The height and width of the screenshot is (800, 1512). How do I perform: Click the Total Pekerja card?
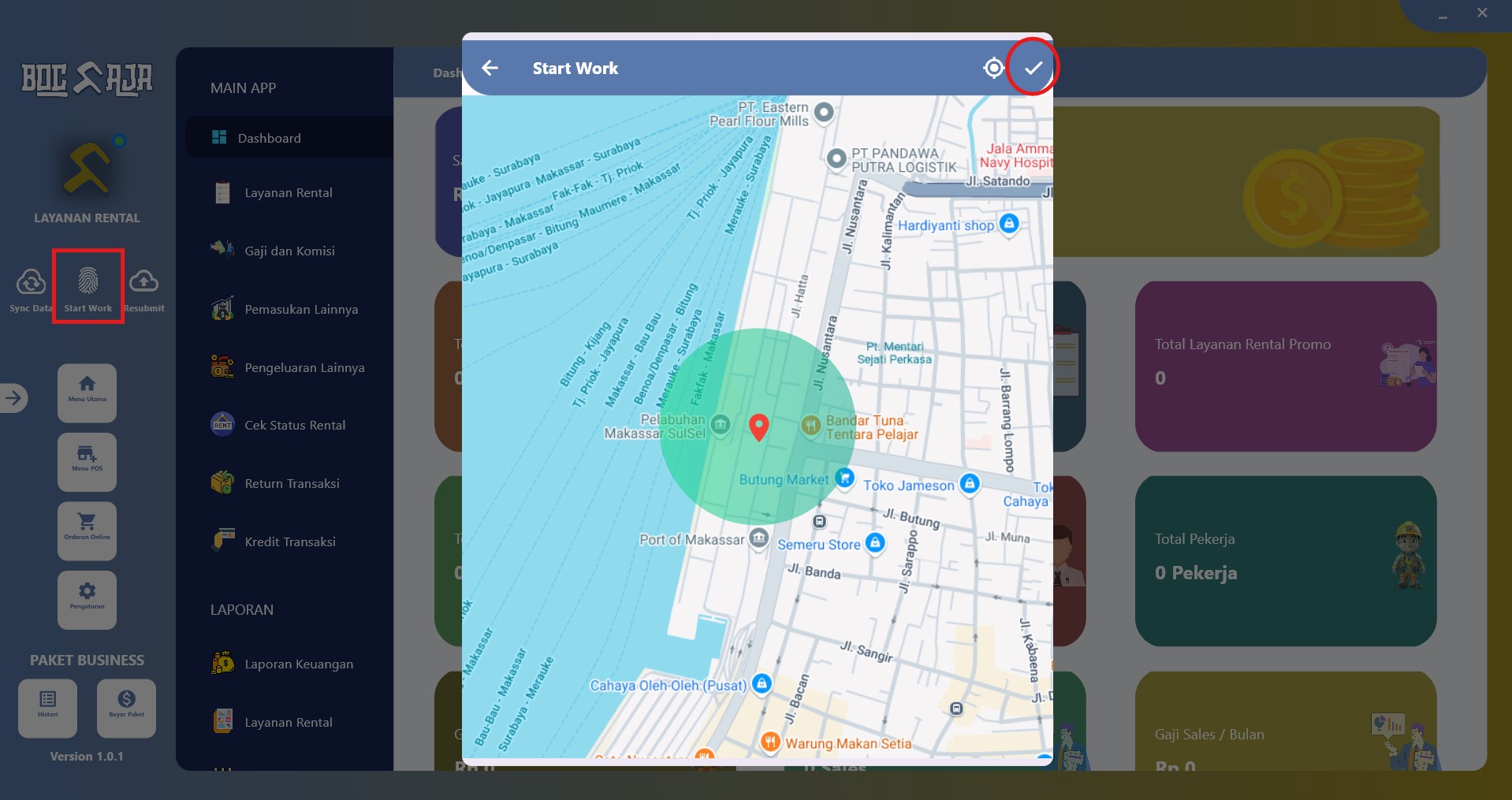(x=1286, y=561)
